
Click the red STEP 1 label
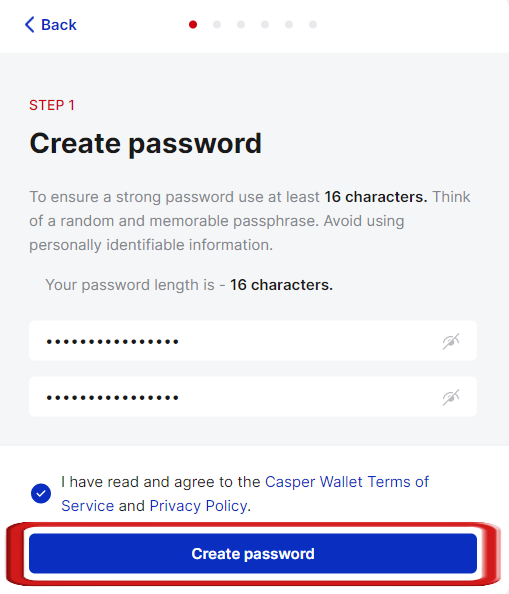52,105
